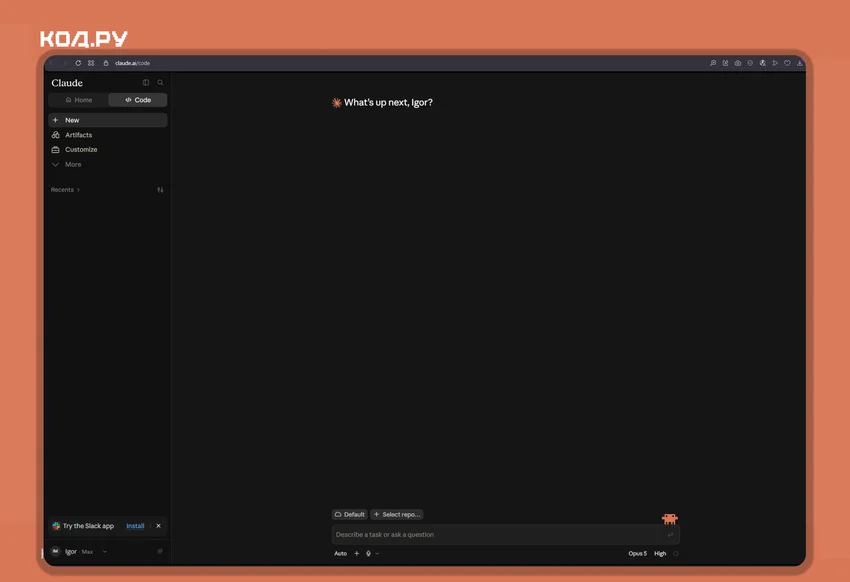Open Customize in the sidebar
The width and height of the screenshot is (850, 582).
click(x=107, y=149)
